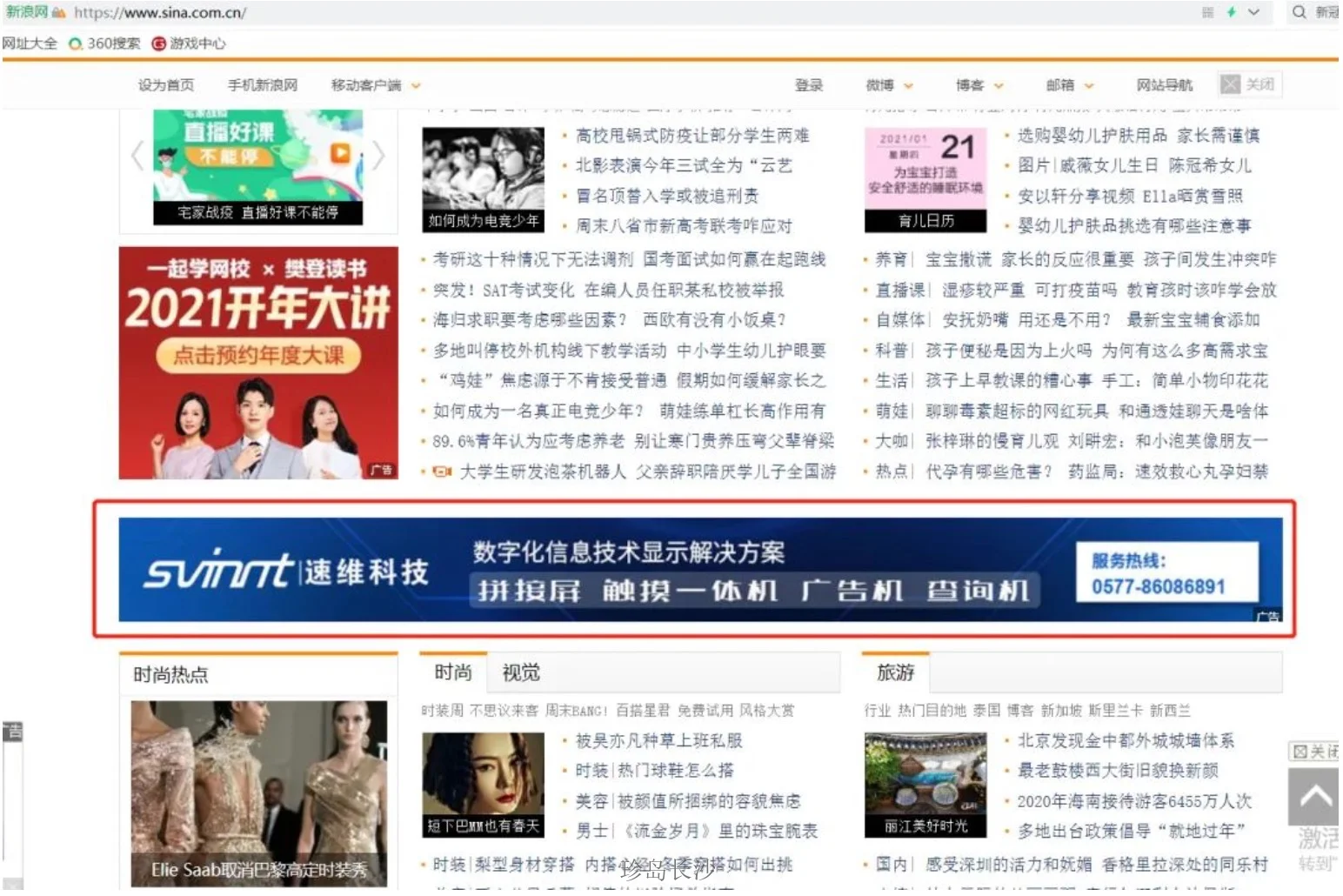Click the green lightning speed icon
Viewport: 1343px width, 896px height.
pos(1231,12)
